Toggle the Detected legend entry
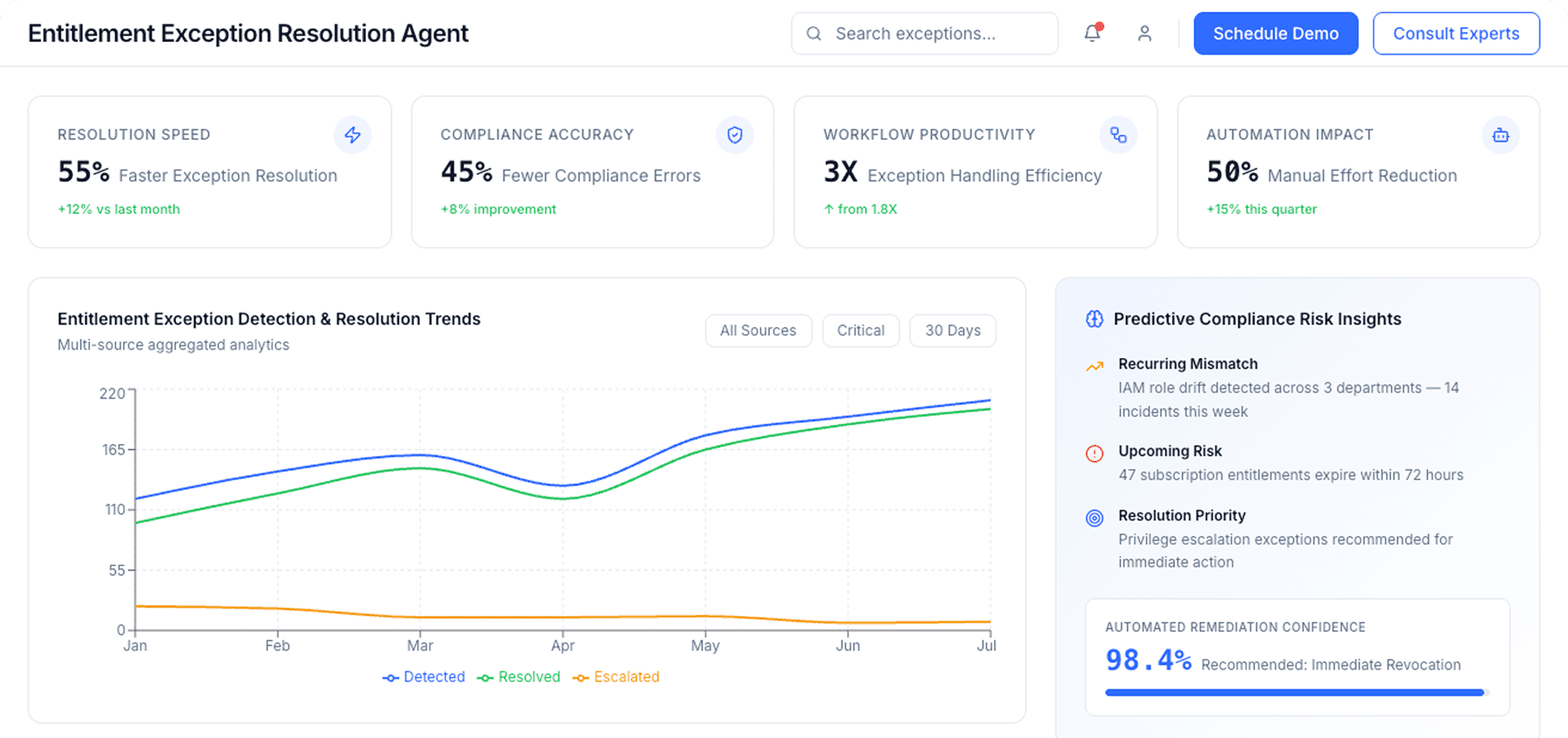The height and width of the screenshot is (738, 1568). tap(424, 677)
